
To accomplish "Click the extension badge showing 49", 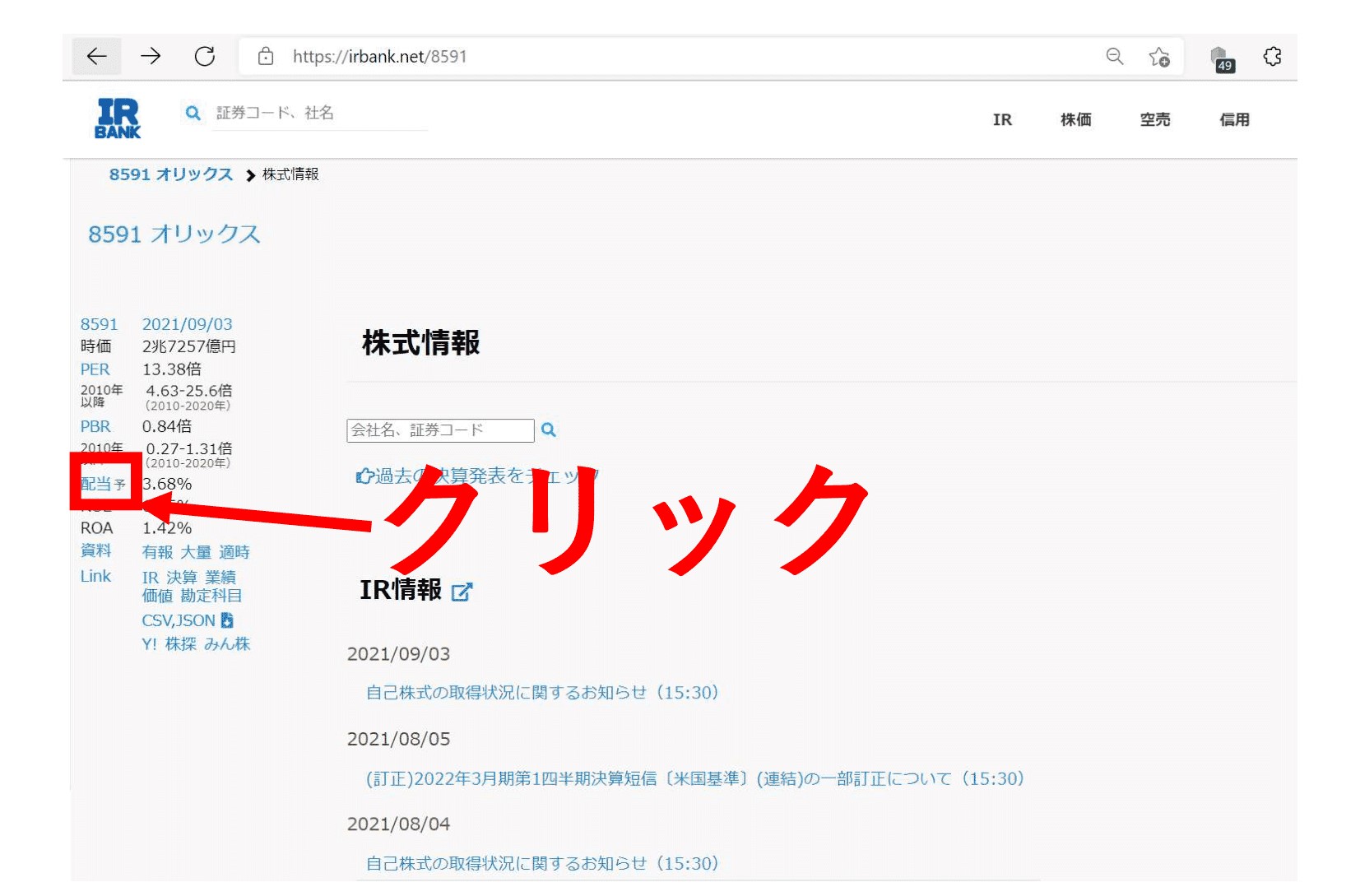I will click(1222, 58).
